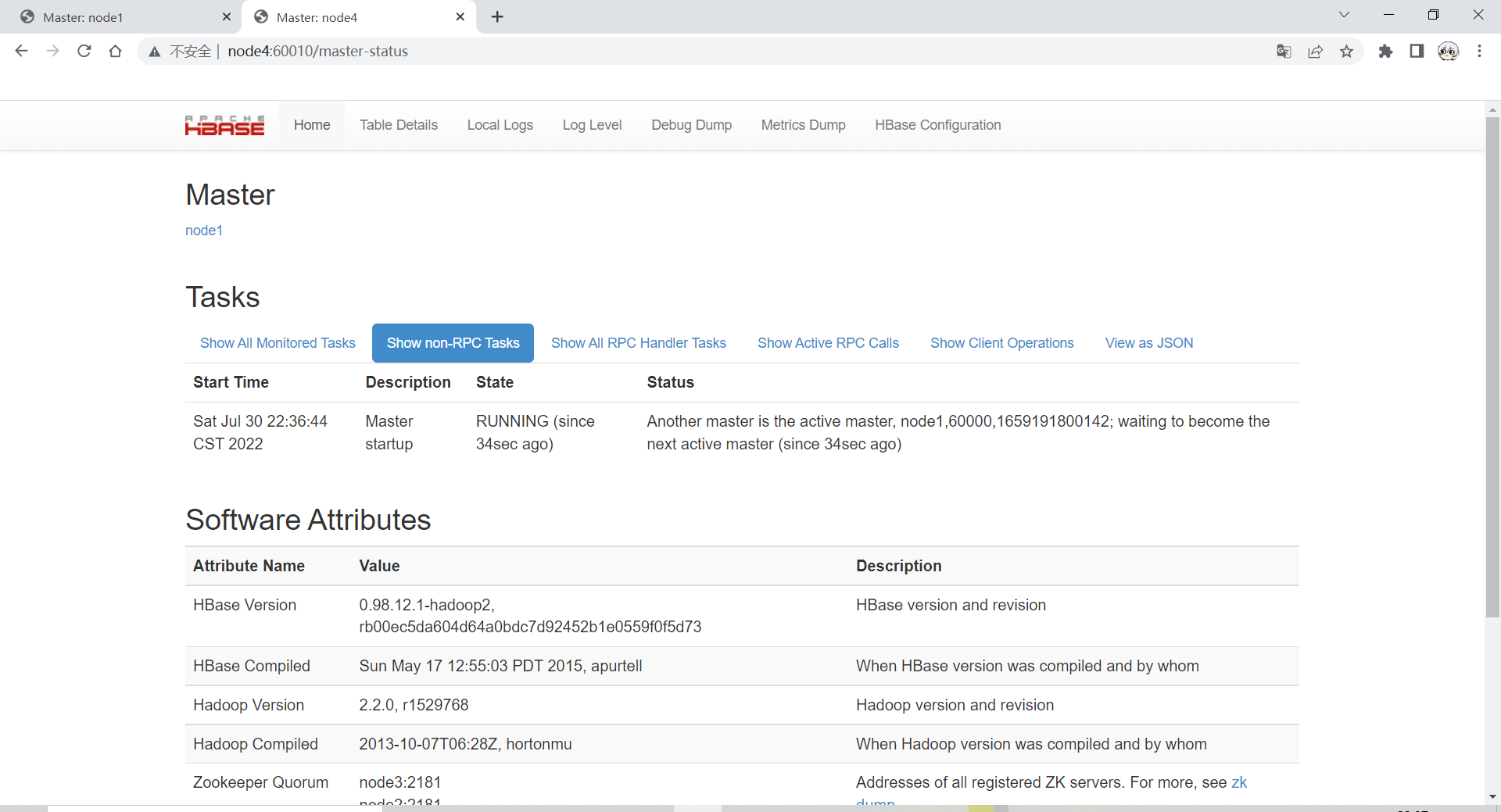Select Hadoop Version value '2.2.0, r1529768'

(x=414, y=705)
